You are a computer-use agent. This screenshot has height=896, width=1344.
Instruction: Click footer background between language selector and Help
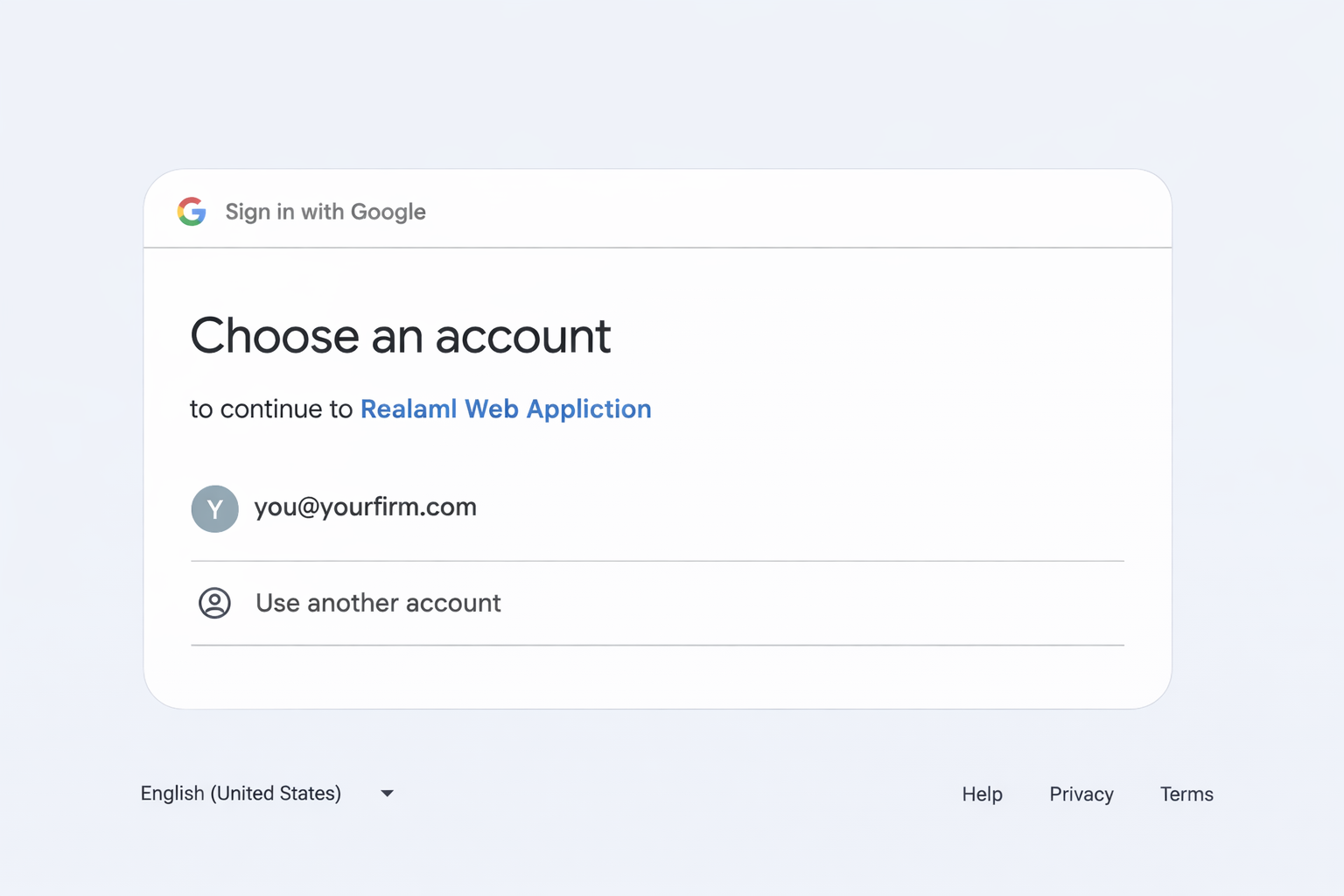pos(674,794)
